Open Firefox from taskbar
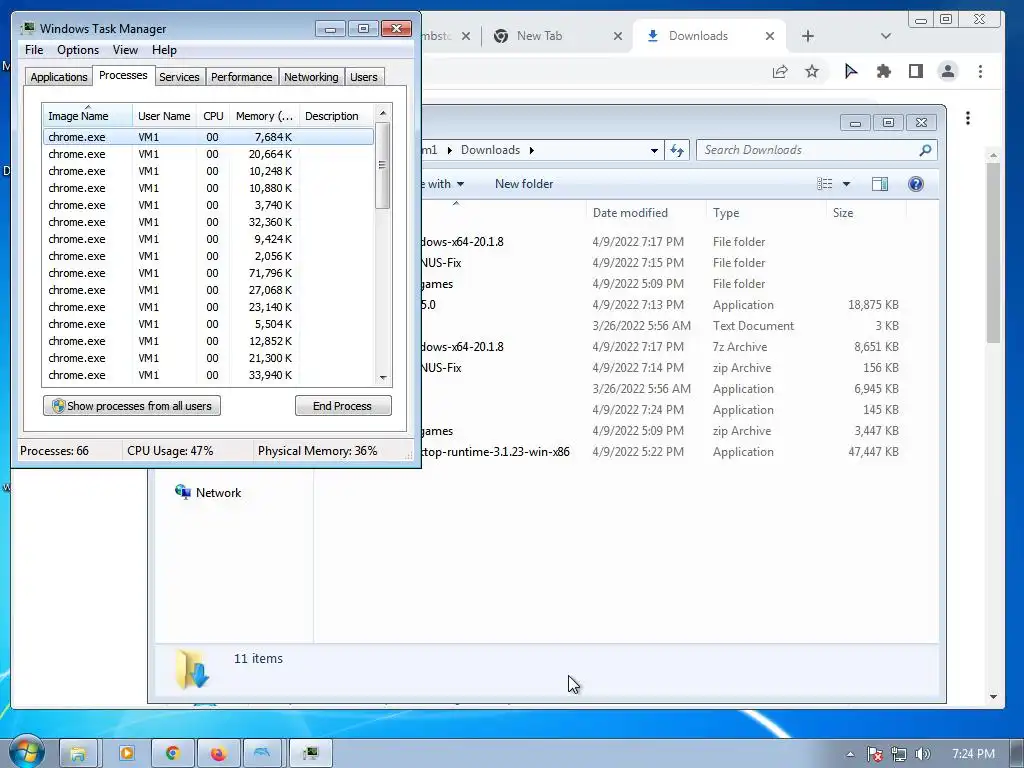Screen dimensions: 1024x768 click(x=218, y=754)
